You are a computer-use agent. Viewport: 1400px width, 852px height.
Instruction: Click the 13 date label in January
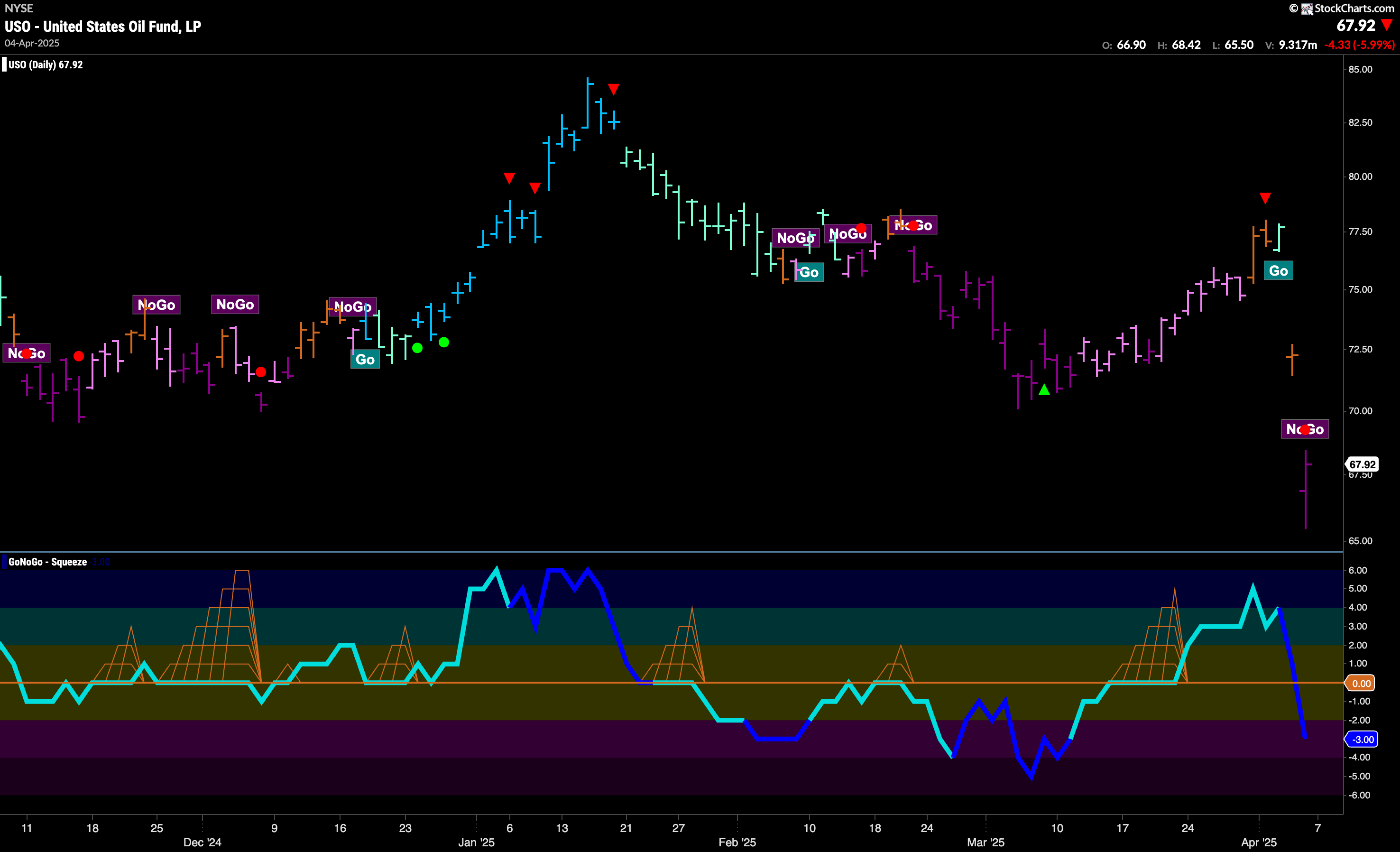pyautogui.click(x=562, y=828)
